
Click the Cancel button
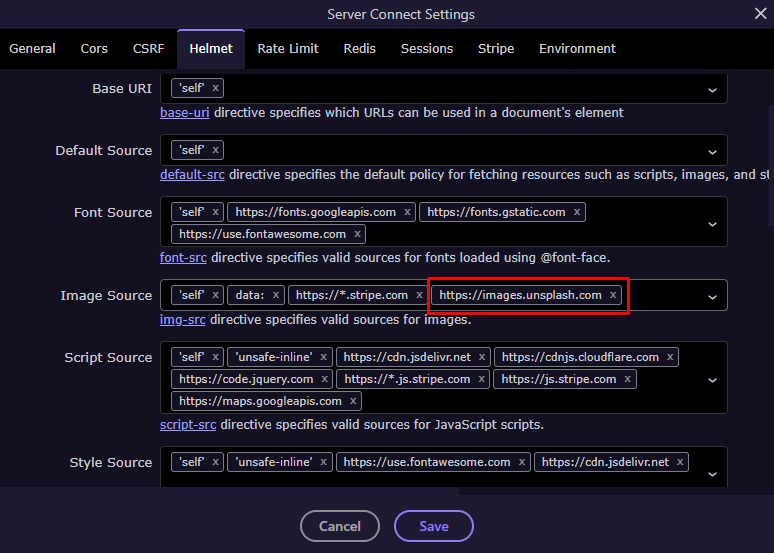click(340, 526)
